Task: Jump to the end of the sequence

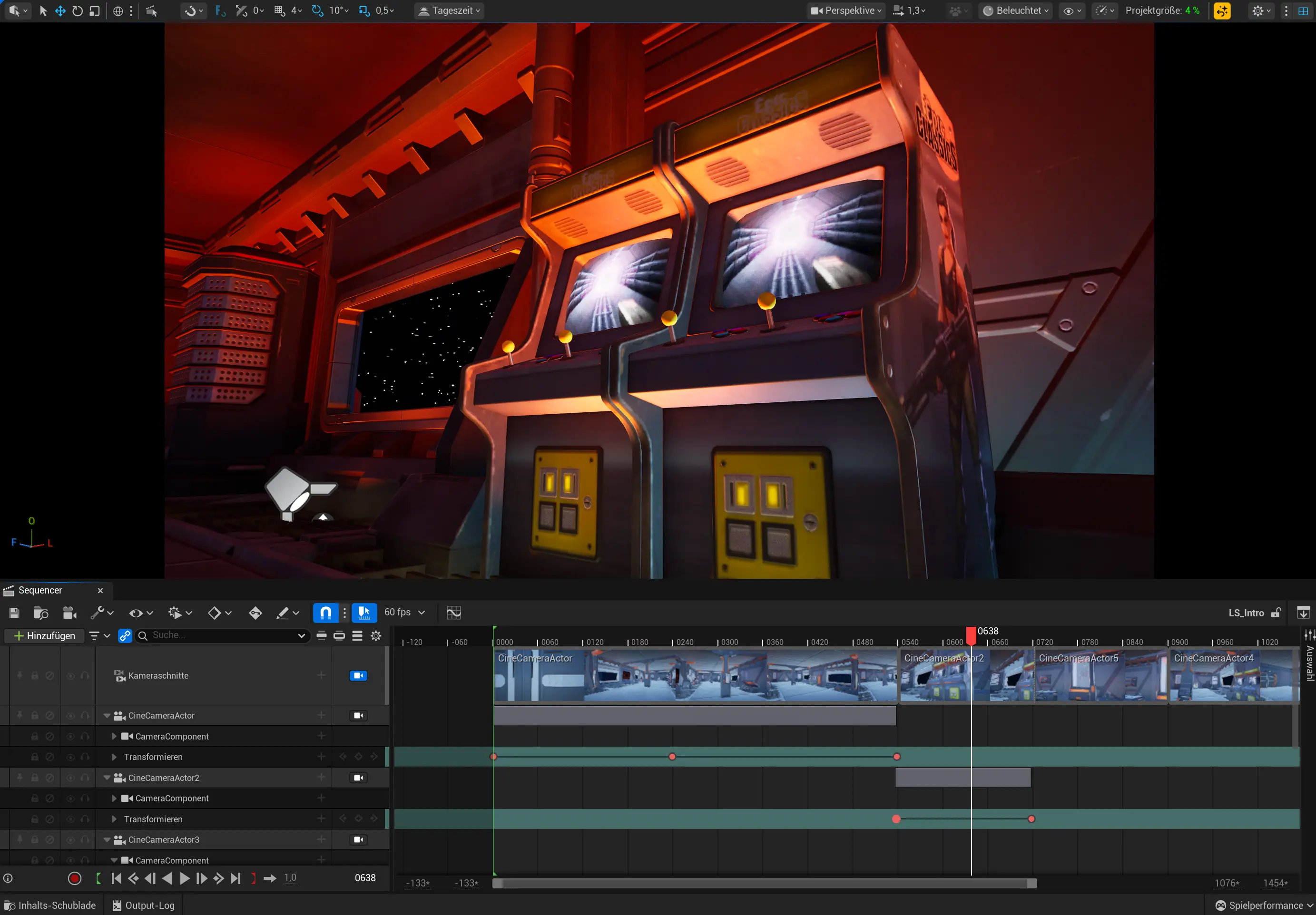Action: [x=236, y=878]
